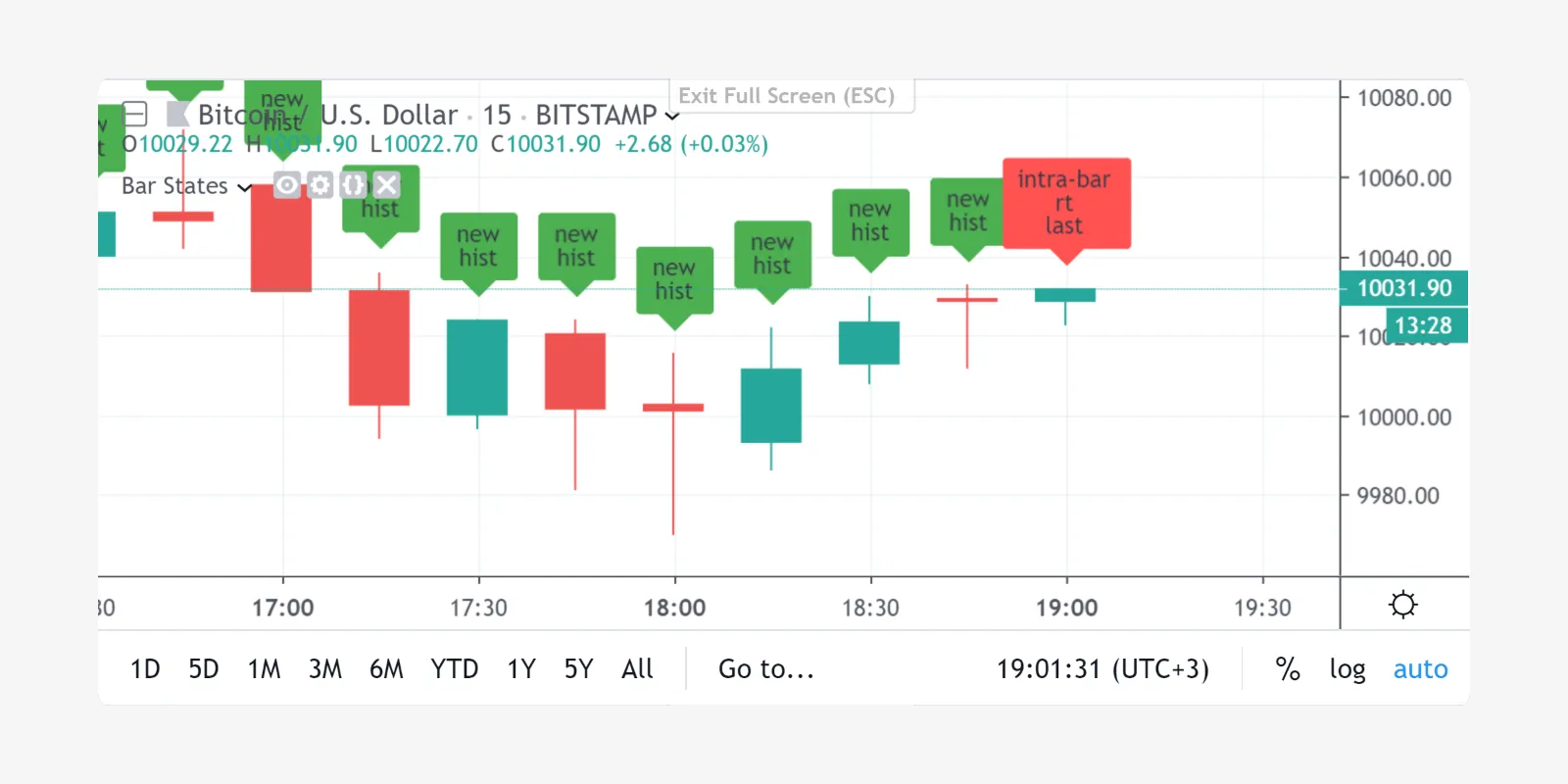Image resolution: width=1568 pixels, height=784 pixels.
Task: Select the 1D time range
Action: click(145, 669)
